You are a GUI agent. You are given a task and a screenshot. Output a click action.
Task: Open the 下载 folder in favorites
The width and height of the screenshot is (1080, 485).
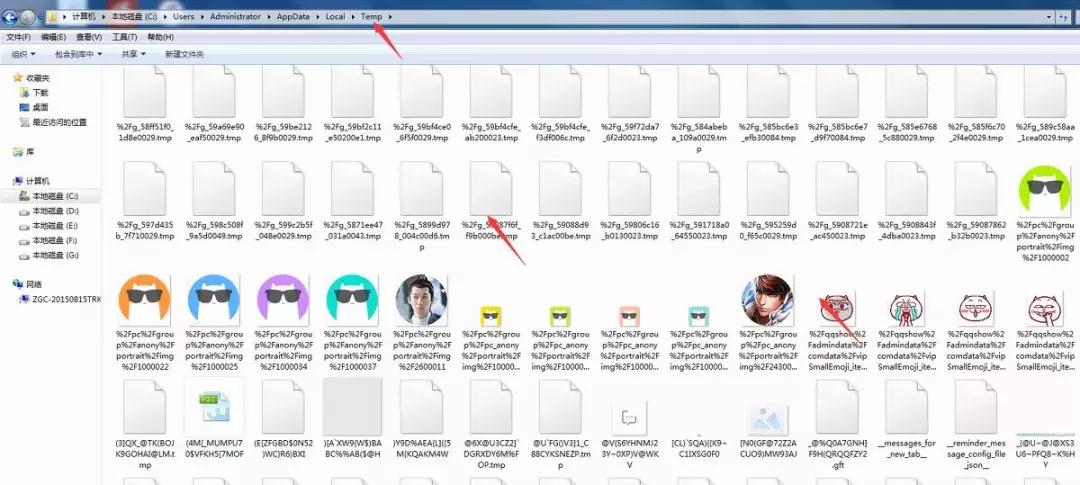[40, 92]
